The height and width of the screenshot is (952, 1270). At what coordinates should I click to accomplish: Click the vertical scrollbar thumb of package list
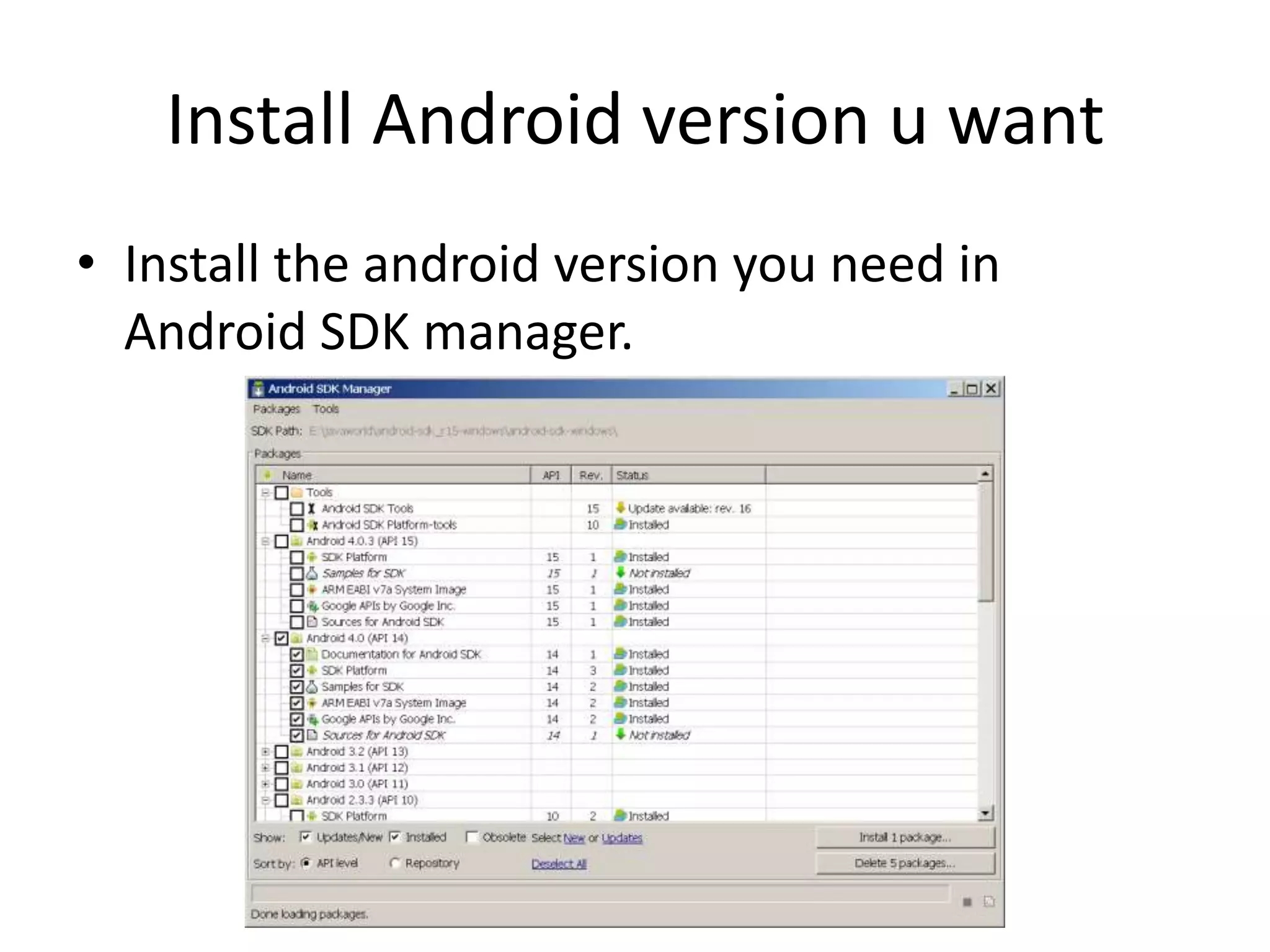[x=985, y=542]
